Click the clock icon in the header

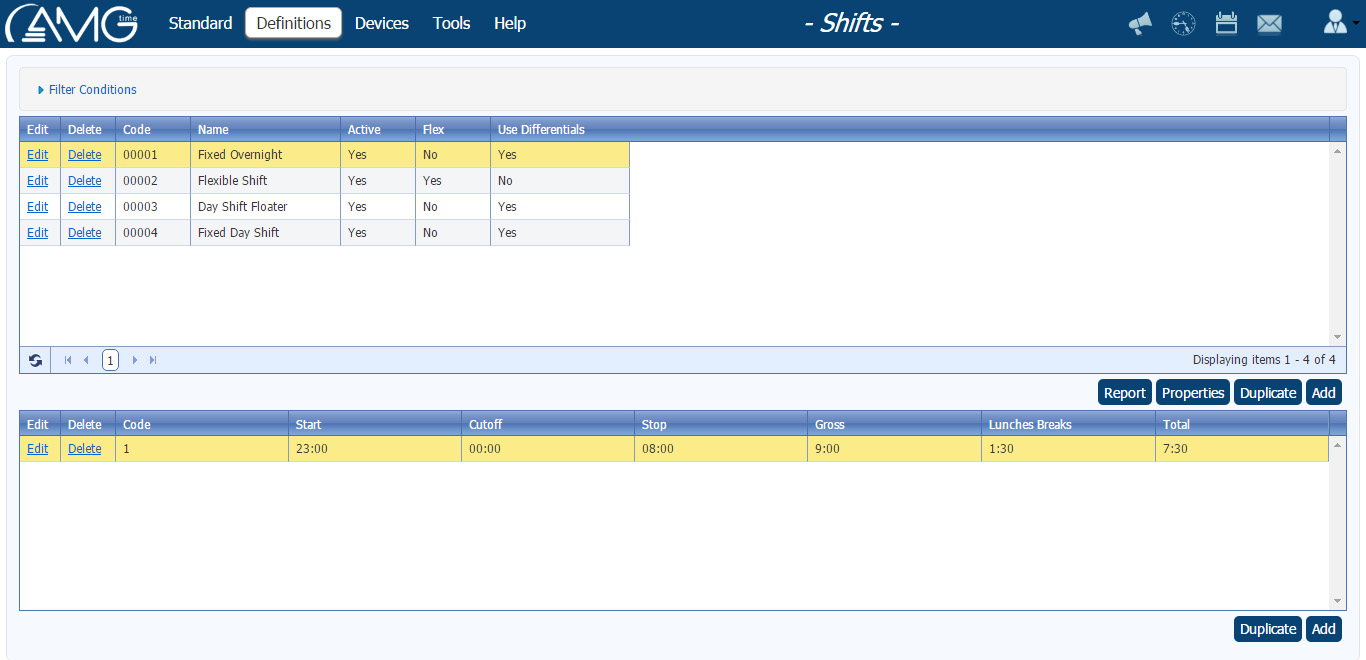click(1183, 23)
